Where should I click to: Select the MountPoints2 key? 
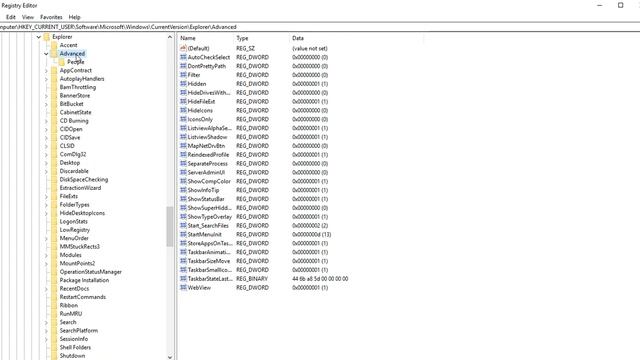pos(77,263)
